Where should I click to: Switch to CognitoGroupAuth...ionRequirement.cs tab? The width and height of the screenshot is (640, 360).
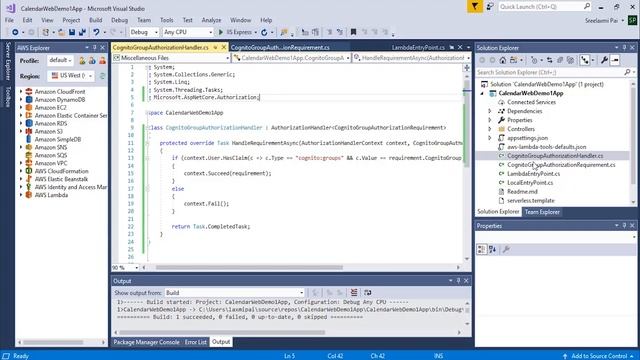click(x=280, y=48)
